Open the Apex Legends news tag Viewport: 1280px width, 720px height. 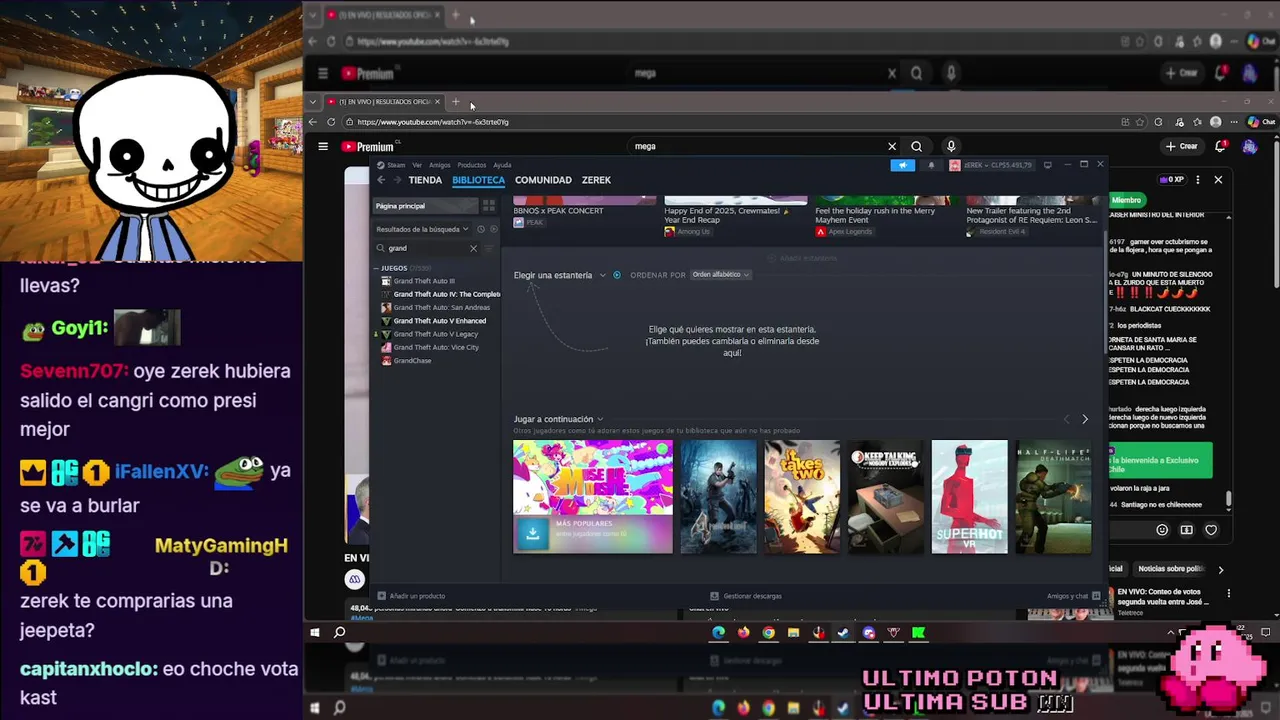[x=844, y=231]
